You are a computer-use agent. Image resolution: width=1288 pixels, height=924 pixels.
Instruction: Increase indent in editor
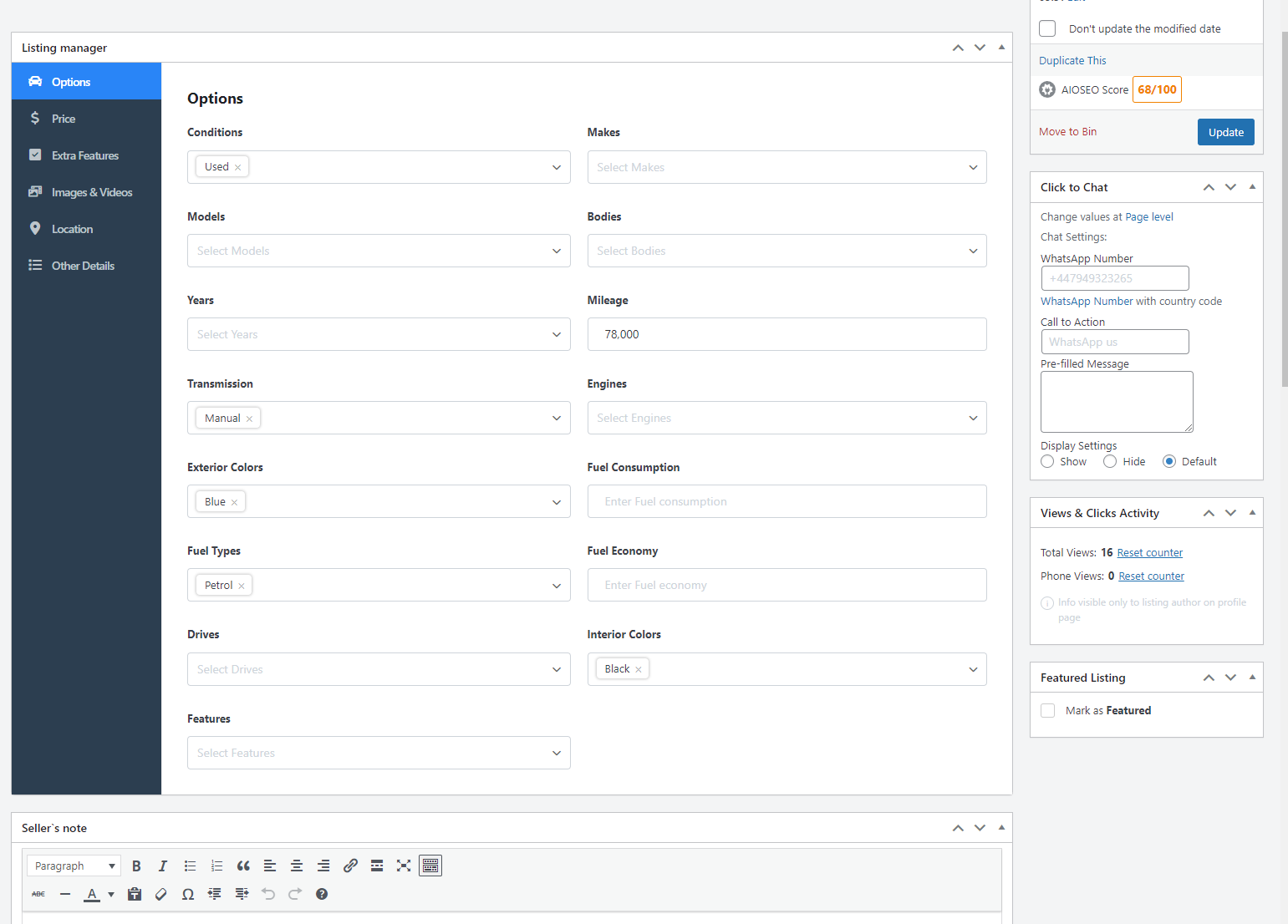point(242,894)
